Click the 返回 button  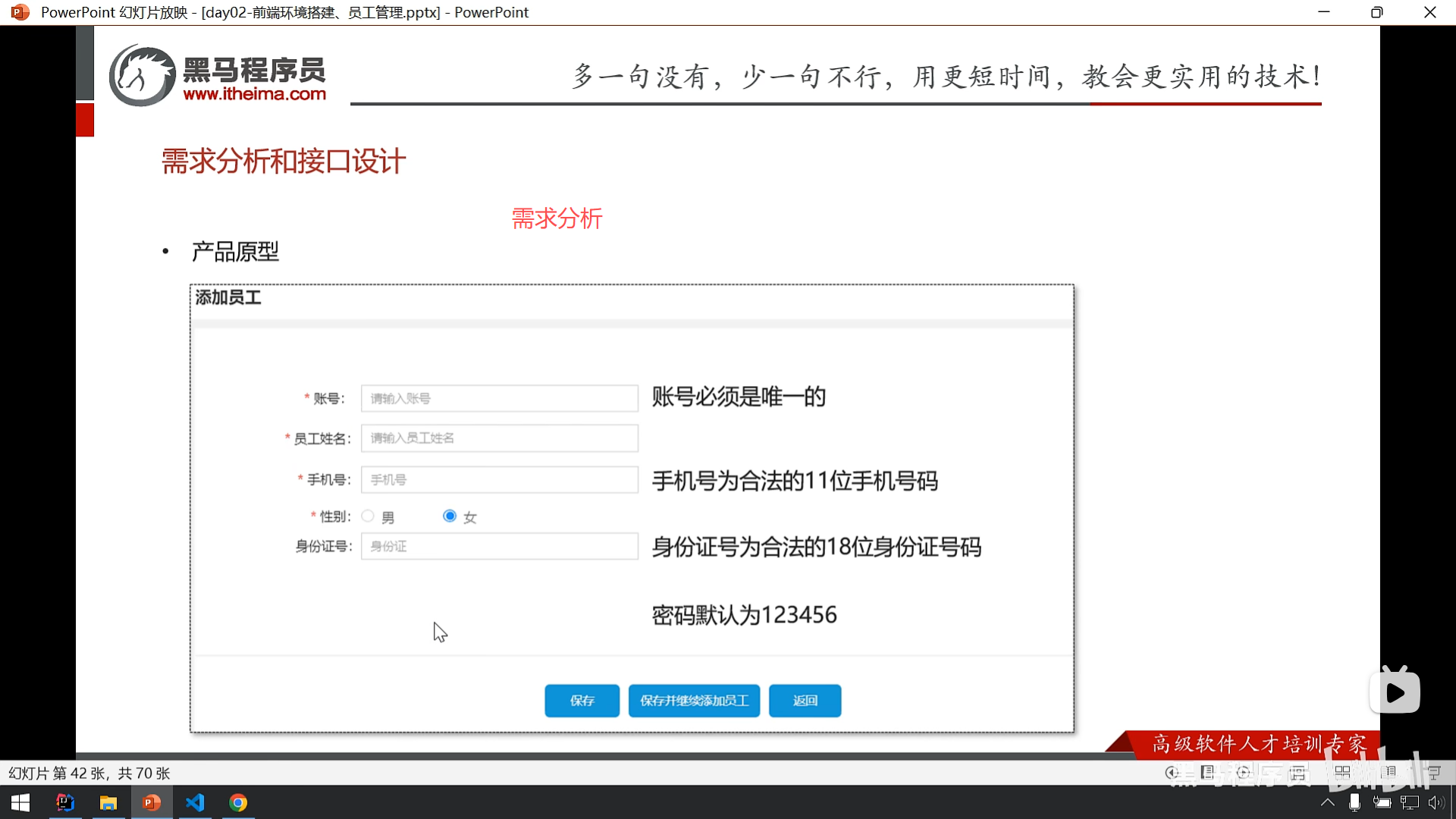pyautogui.click(x=805, y=701)
